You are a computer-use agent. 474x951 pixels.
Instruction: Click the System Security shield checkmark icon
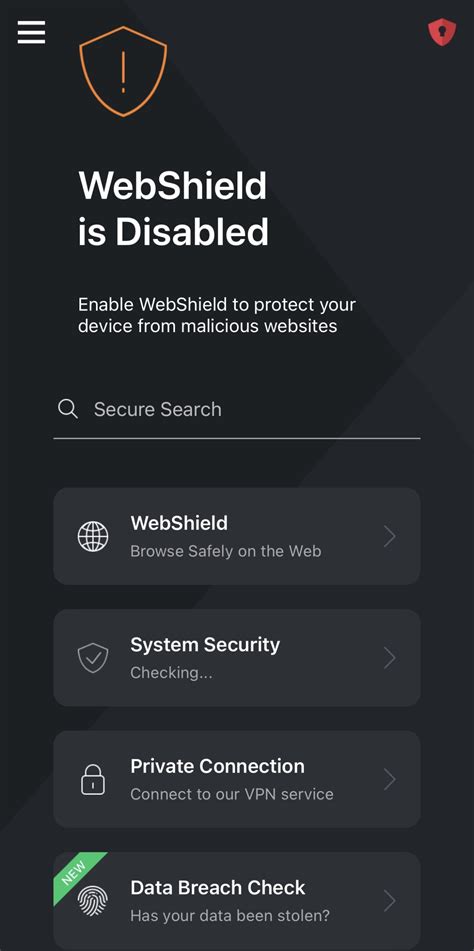[x=93, y=658]
